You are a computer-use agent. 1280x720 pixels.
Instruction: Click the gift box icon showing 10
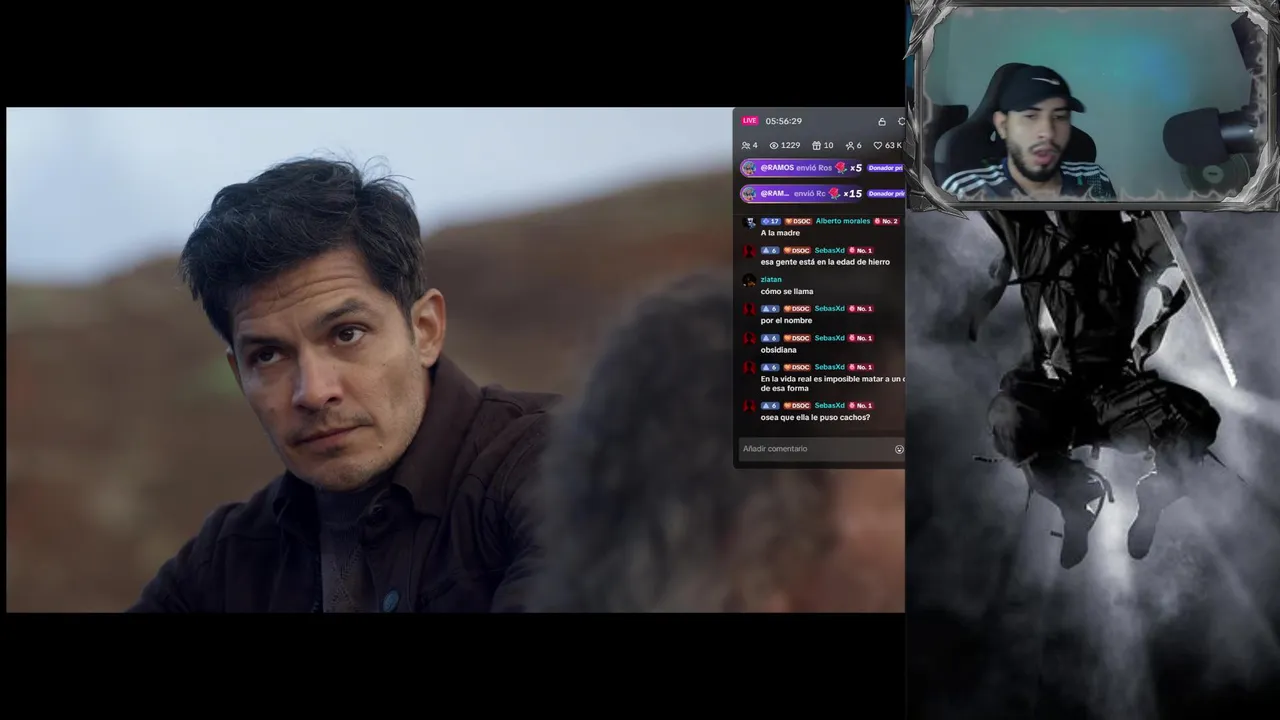pos(816,146)
